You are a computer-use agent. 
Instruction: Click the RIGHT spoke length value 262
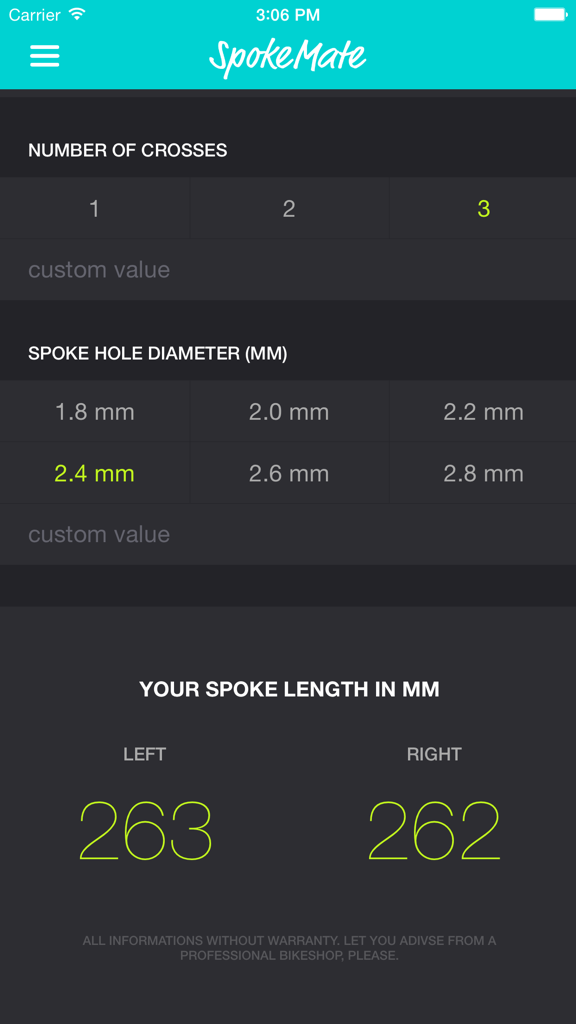(x=434, y=830)
